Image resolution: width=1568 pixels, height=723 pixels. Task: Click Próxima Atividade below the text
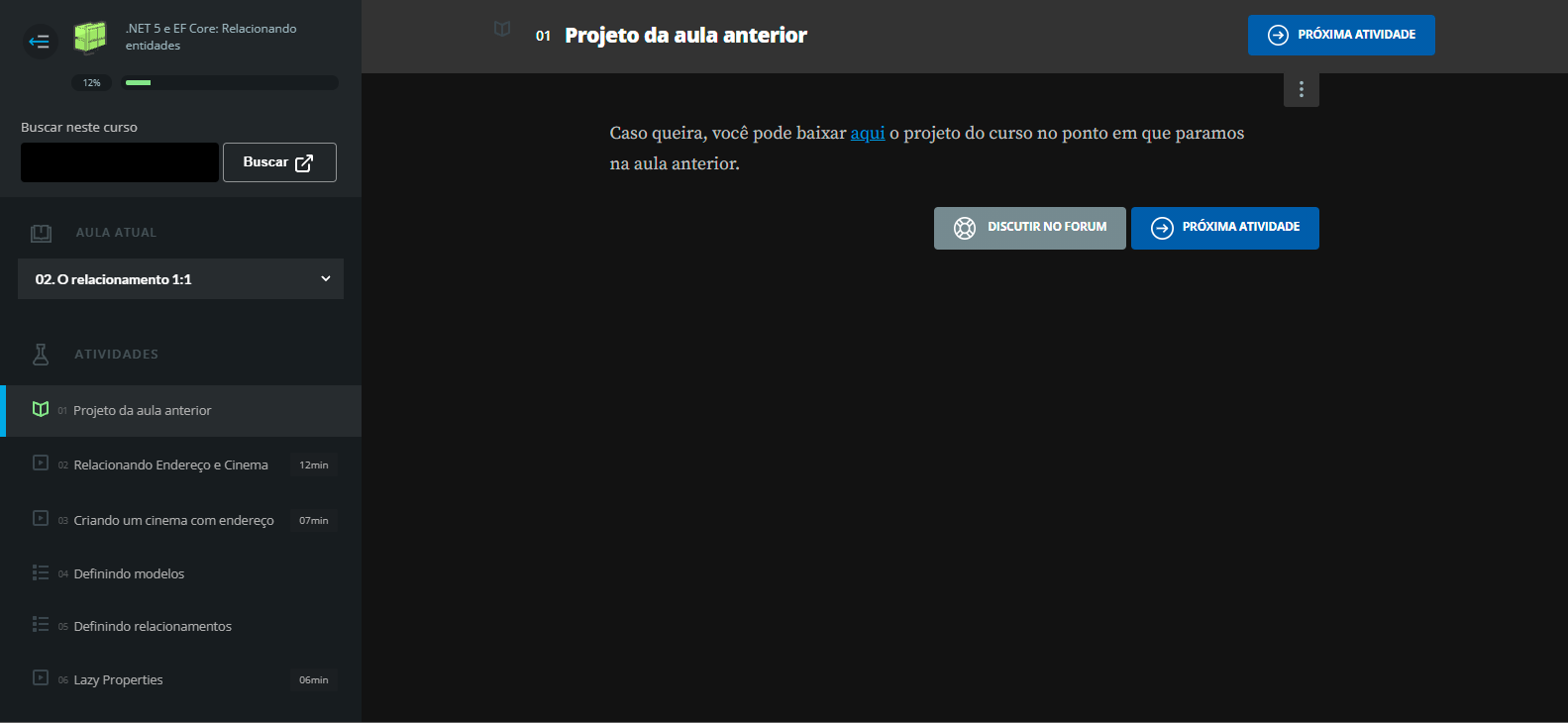[1225, 228]
